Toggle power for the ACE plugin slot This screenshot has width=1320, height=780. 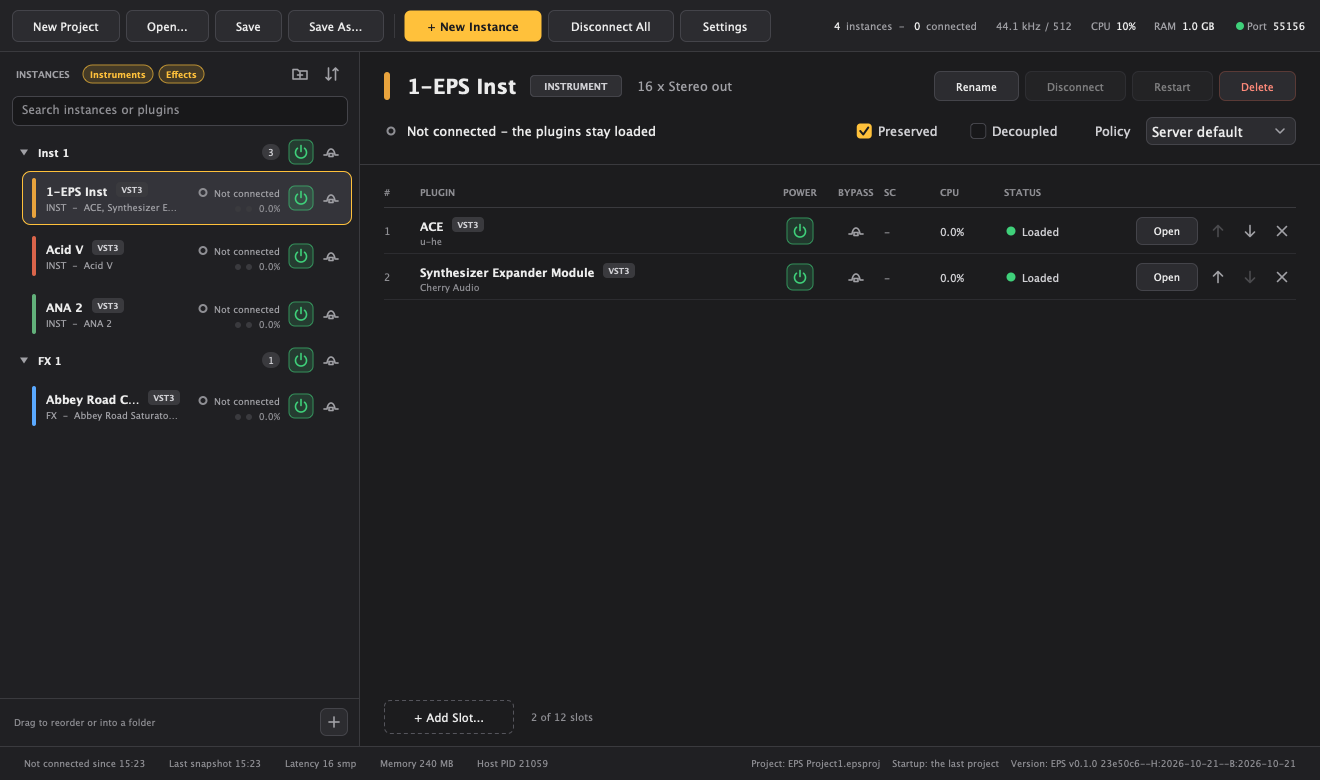(x=800, y=231)
